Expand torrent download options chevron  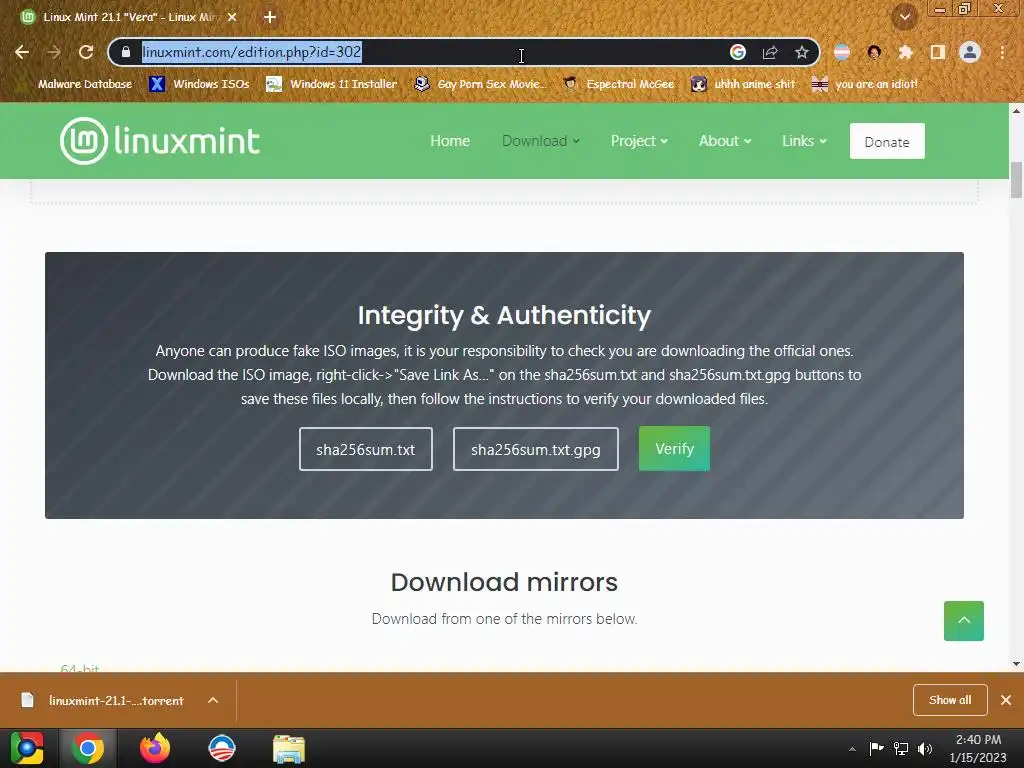pos(213,701)
